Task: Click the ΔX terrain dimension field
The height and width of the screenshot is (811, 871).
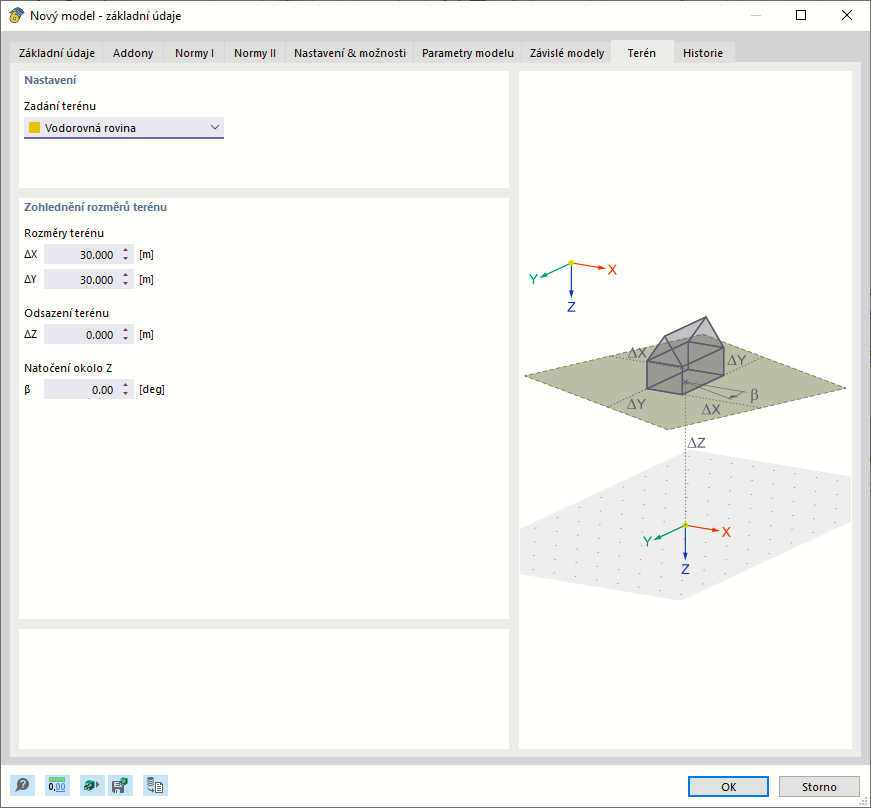Action: click(x=82, y=254)
